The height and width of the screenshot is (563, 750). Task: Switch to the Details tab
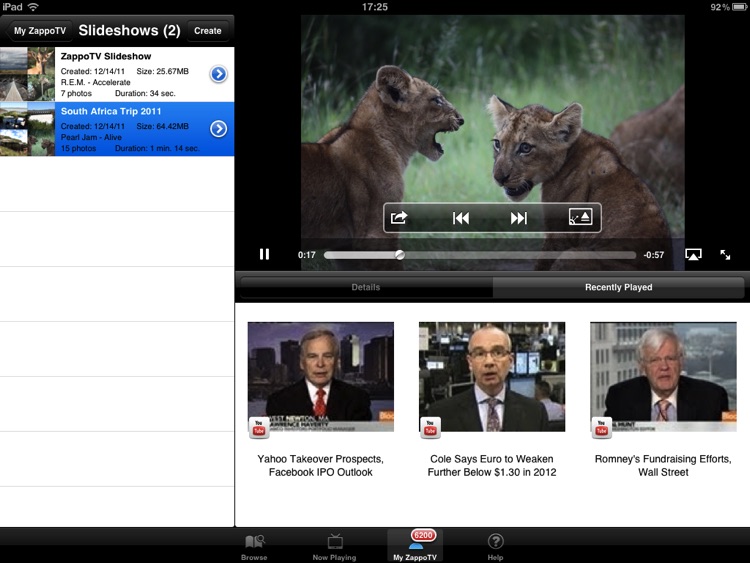[366, 287]
